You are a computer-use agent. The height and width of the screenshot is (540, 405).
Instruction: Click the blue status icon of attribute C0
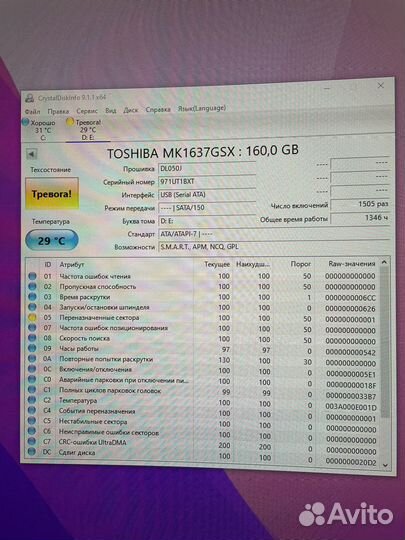coord(32,379)
